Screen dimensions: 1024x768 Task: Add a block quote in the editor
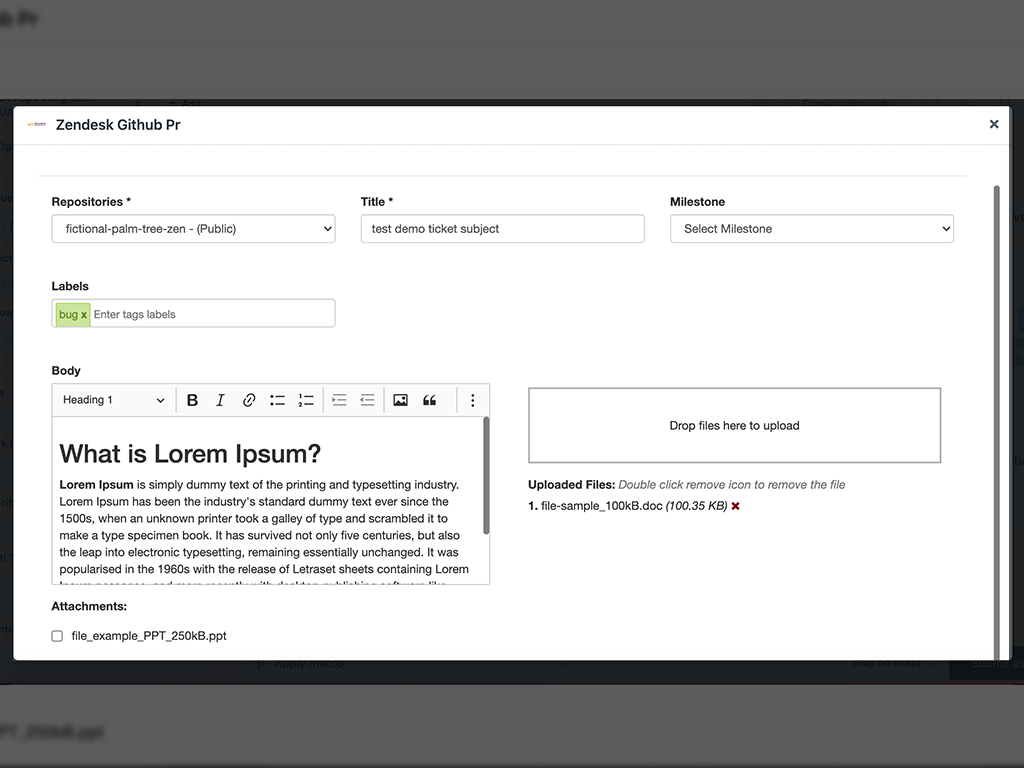[429, 400]
